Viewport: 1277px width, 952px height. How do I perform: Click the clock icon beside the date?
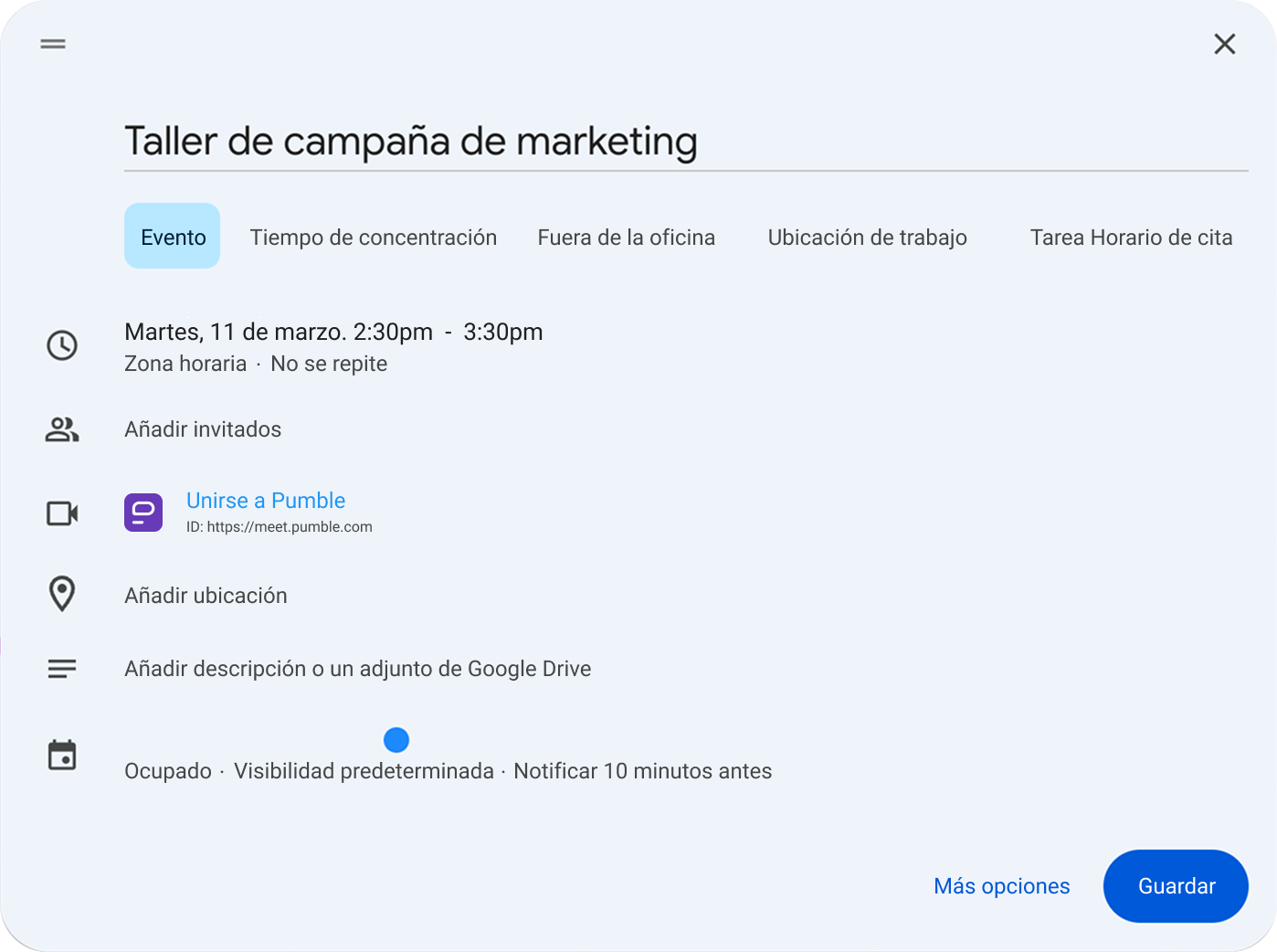coord(61,346)
